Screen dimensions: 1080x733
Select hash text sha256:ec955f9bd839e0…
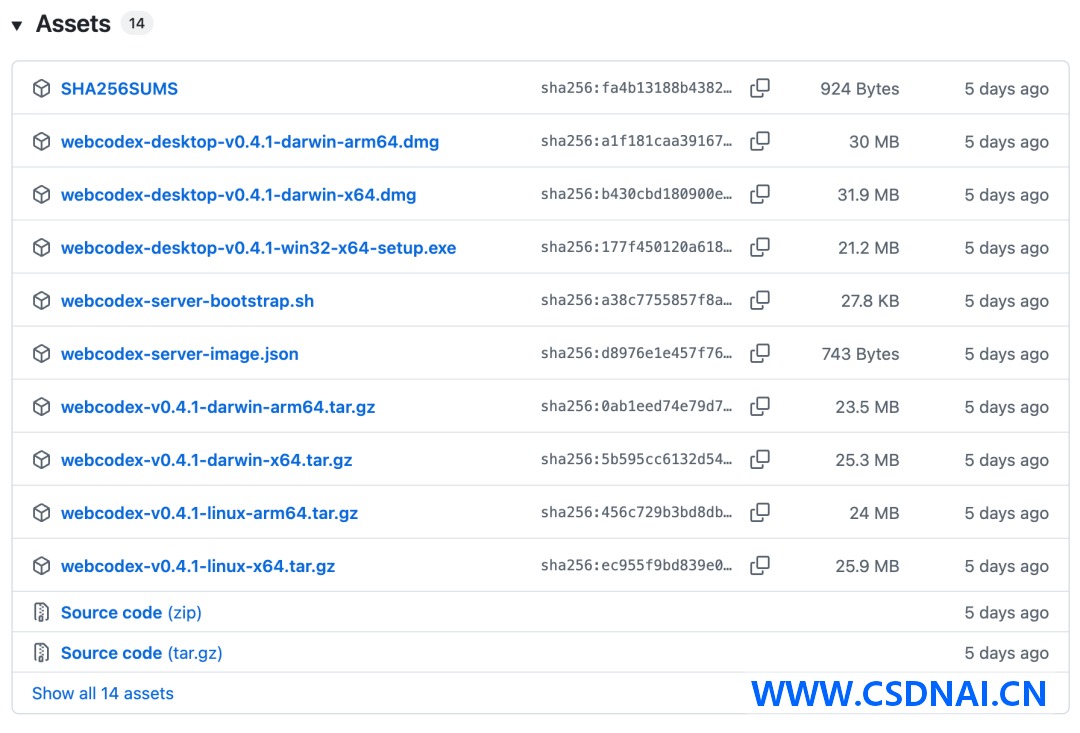coord(636,566)
